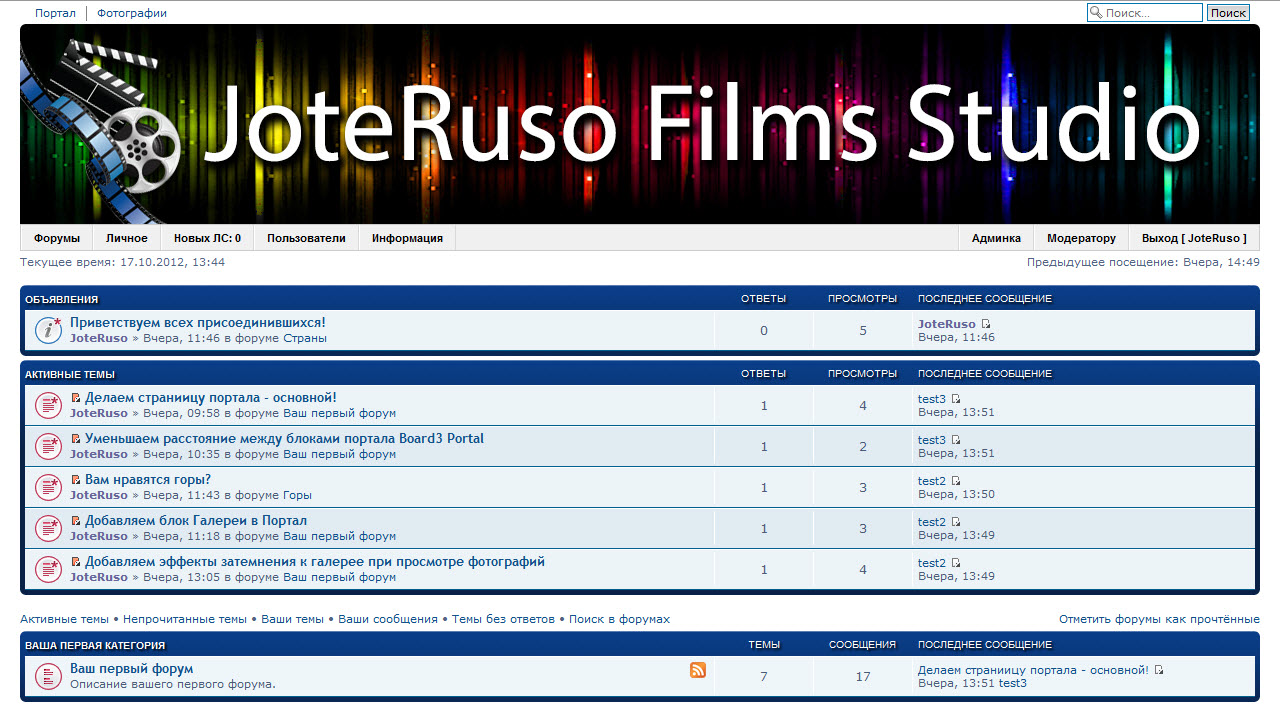
Task: Open the Фотографии link at the top
Action: (132, 13)
